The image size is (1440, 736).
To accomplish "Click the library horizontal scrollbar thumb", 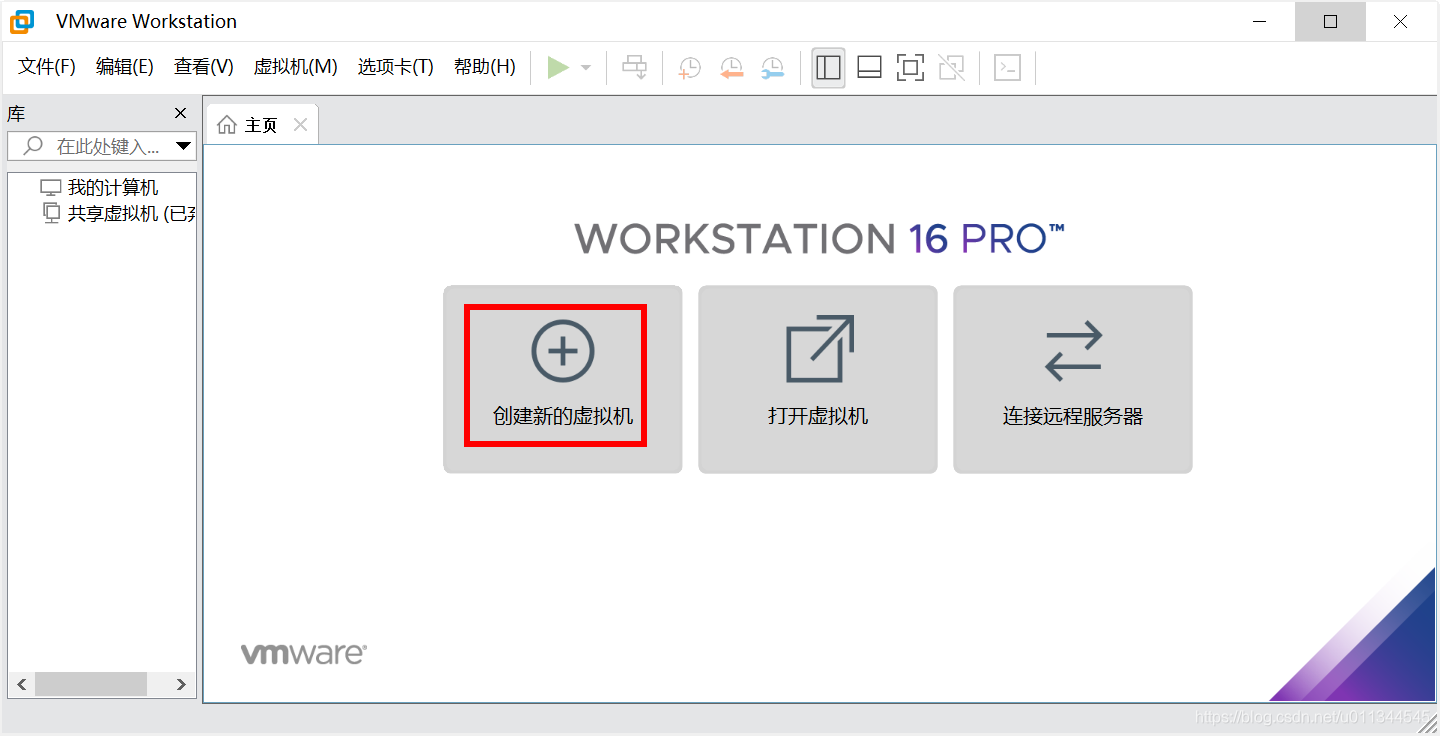I will [91, 684].
